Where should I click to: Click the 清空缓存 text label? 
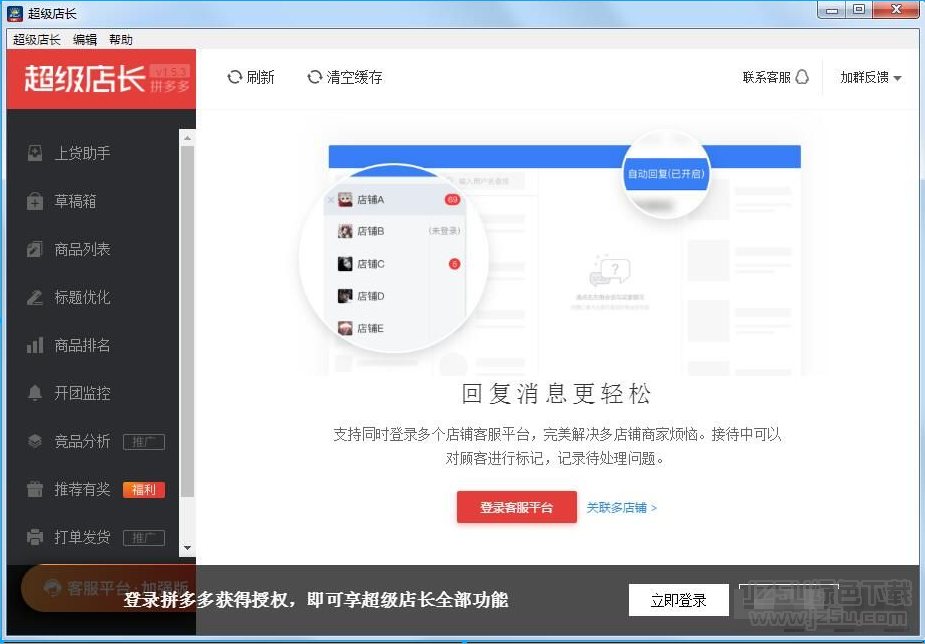click(355, 77)
